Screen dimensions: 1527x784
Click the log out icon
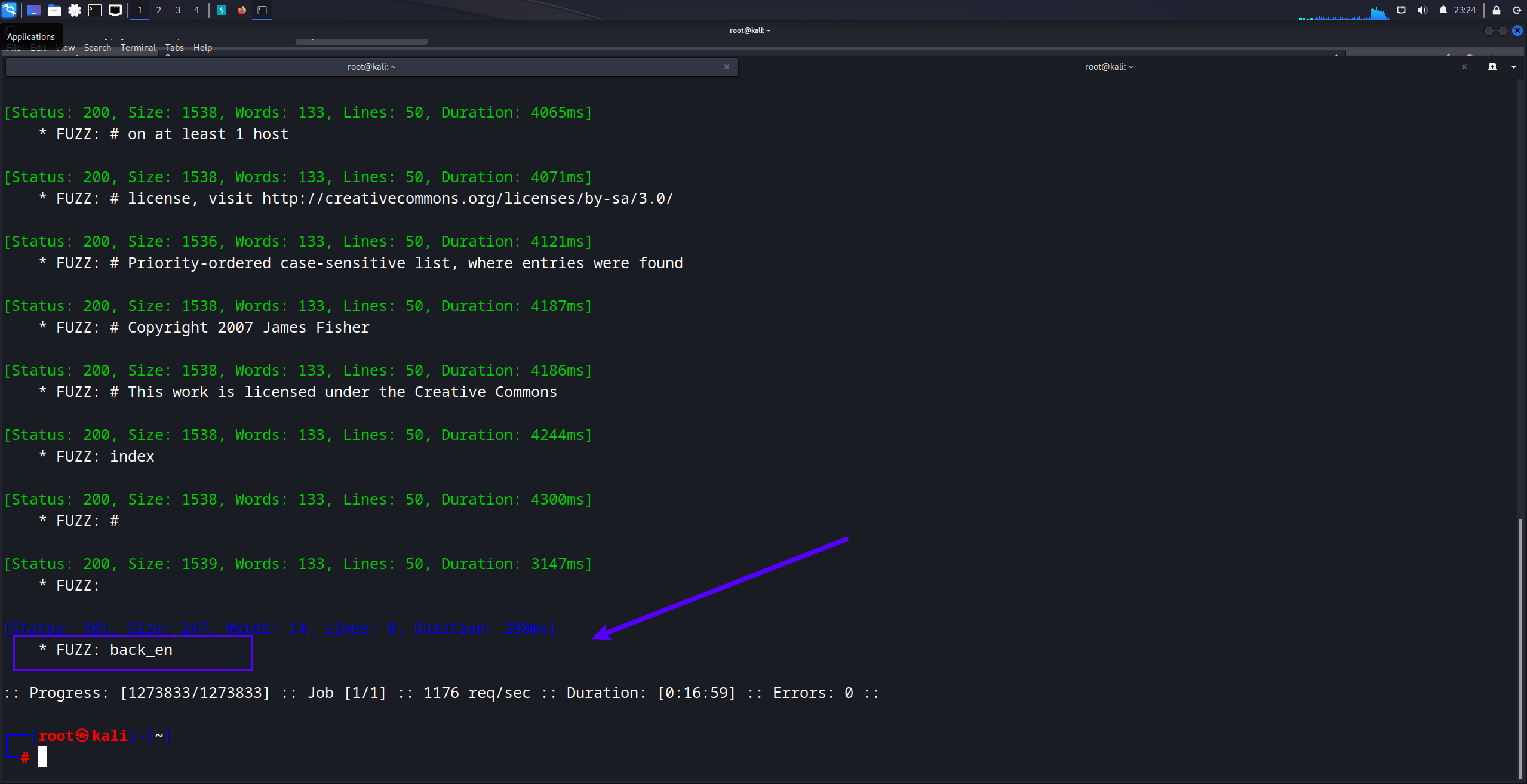point(1517,10)
